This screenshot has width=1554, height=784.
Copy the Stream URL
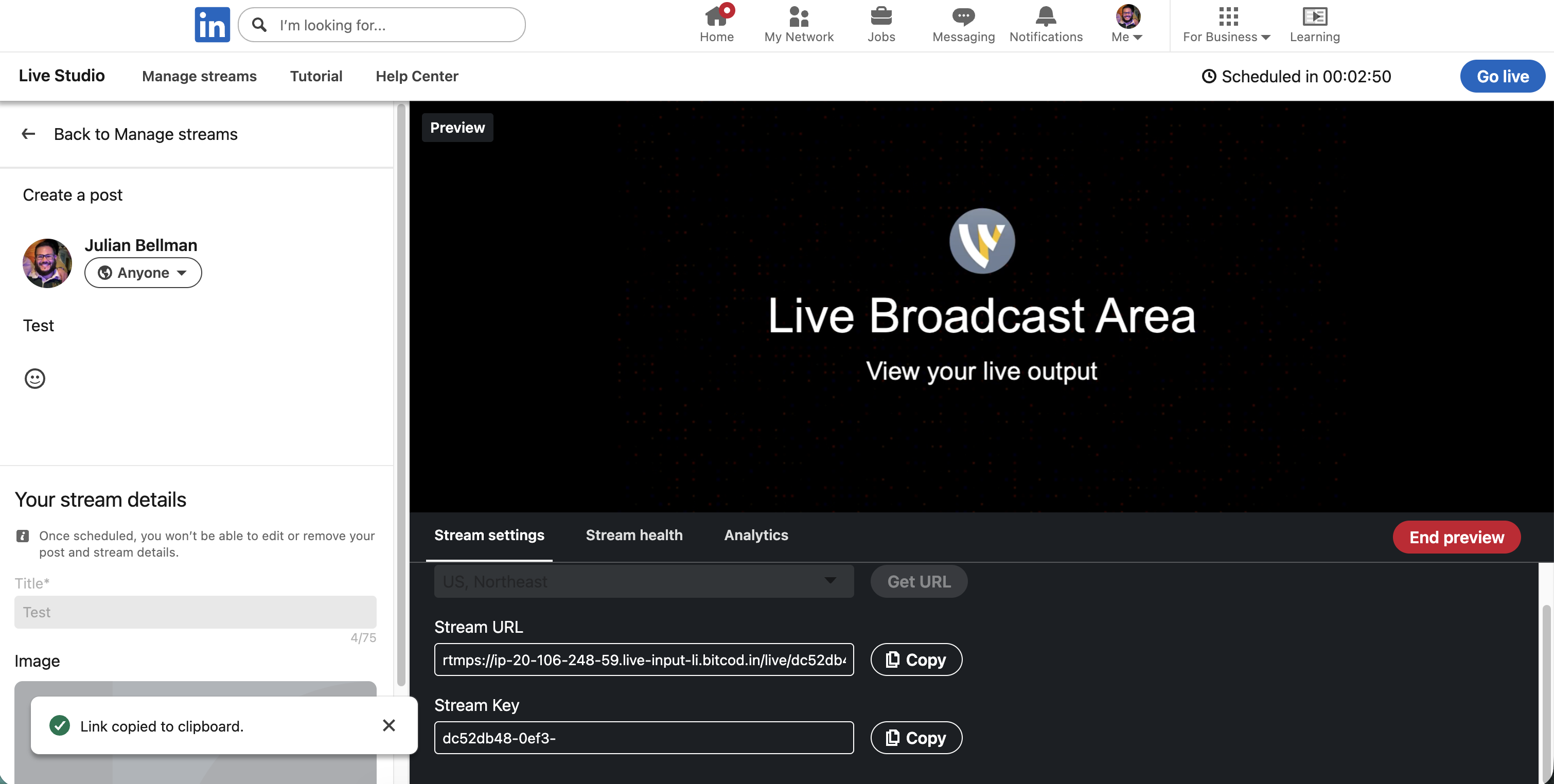point(916,660)
